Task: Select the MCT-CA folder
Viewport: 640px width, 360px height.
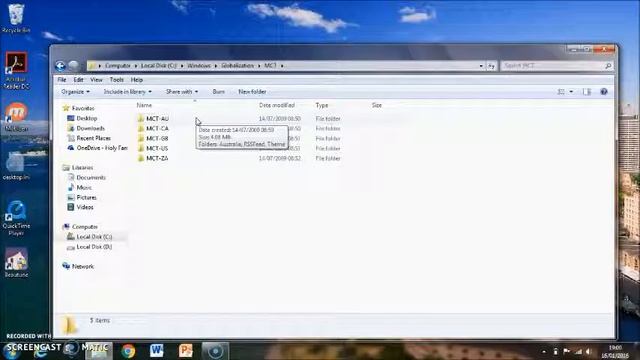Action: 157,129
